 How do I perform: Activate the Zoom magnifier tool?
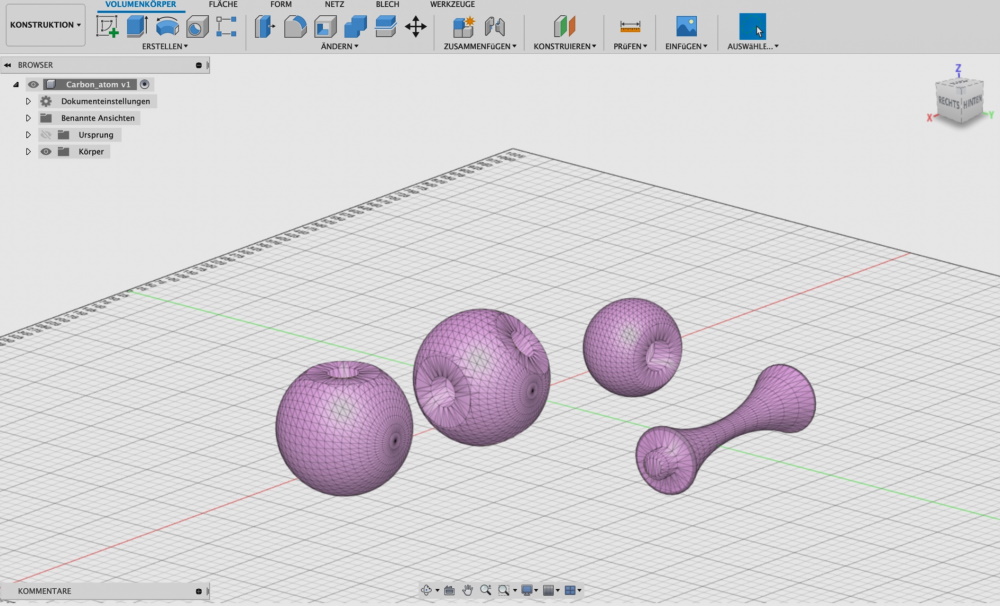click(485, 591)
